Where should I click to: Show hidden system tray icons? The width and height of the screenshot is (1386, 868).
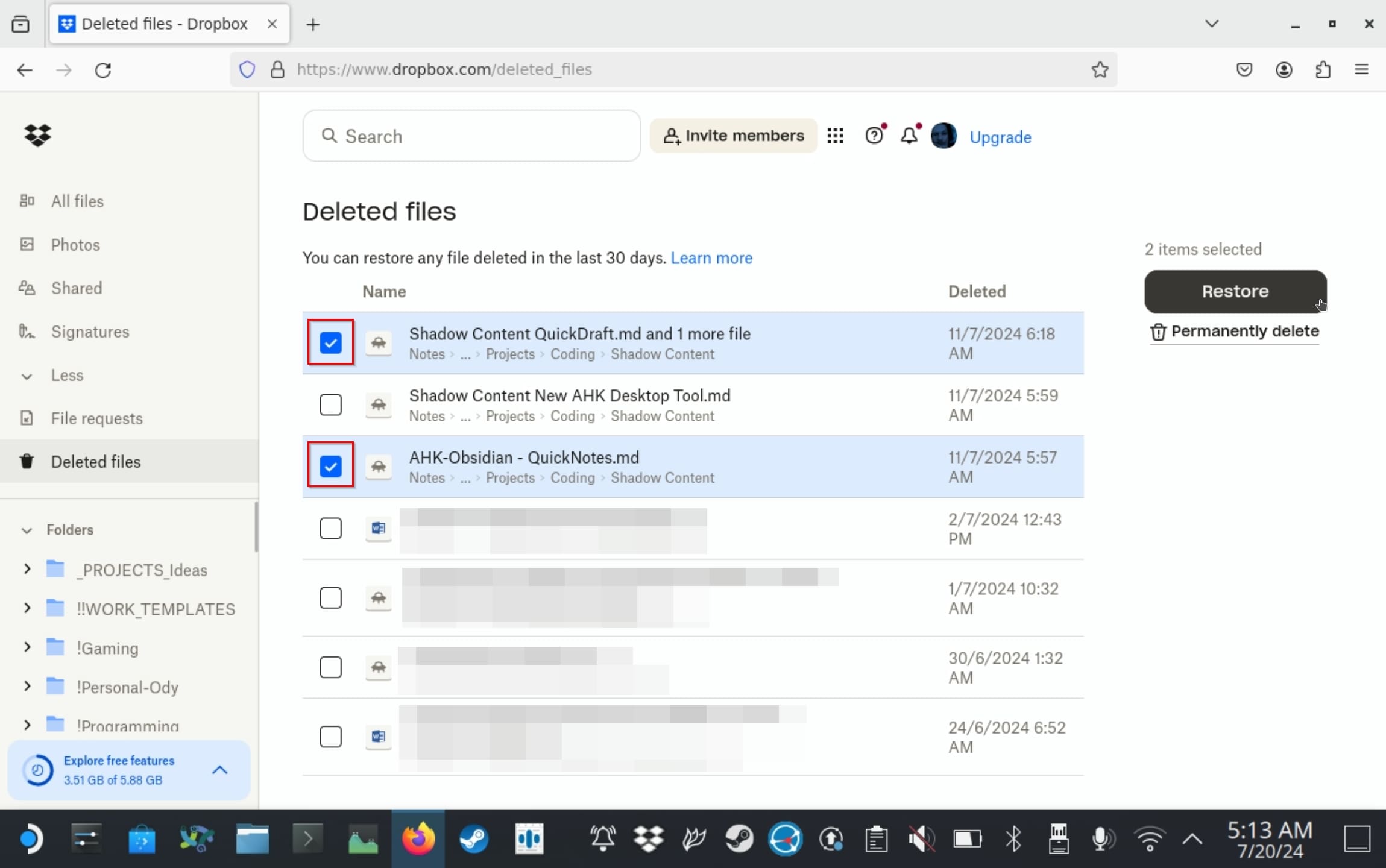click(x=1192, y=839)
